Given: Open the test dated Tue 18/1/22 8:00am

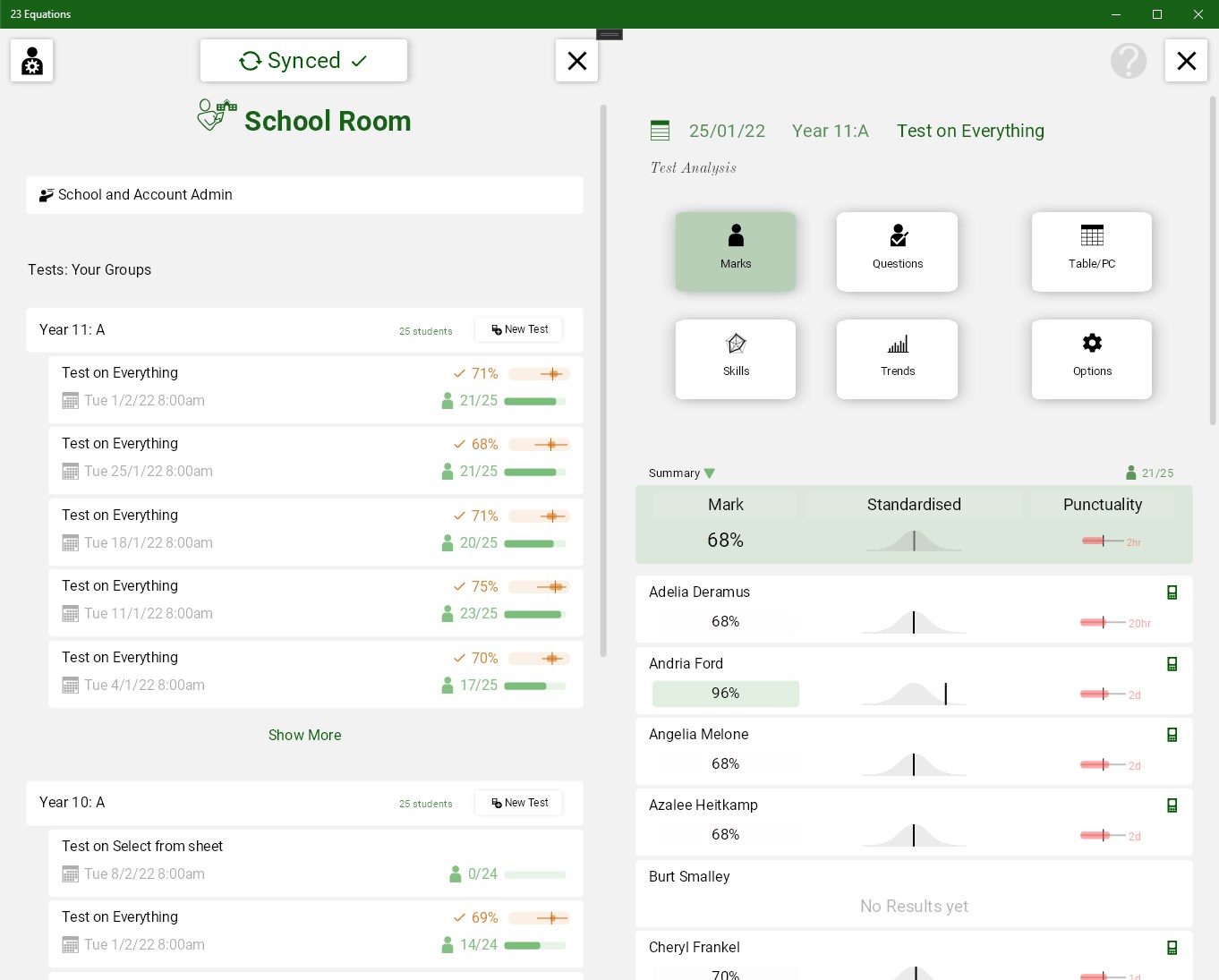Looking at the screenshot, I should point(316,532).
